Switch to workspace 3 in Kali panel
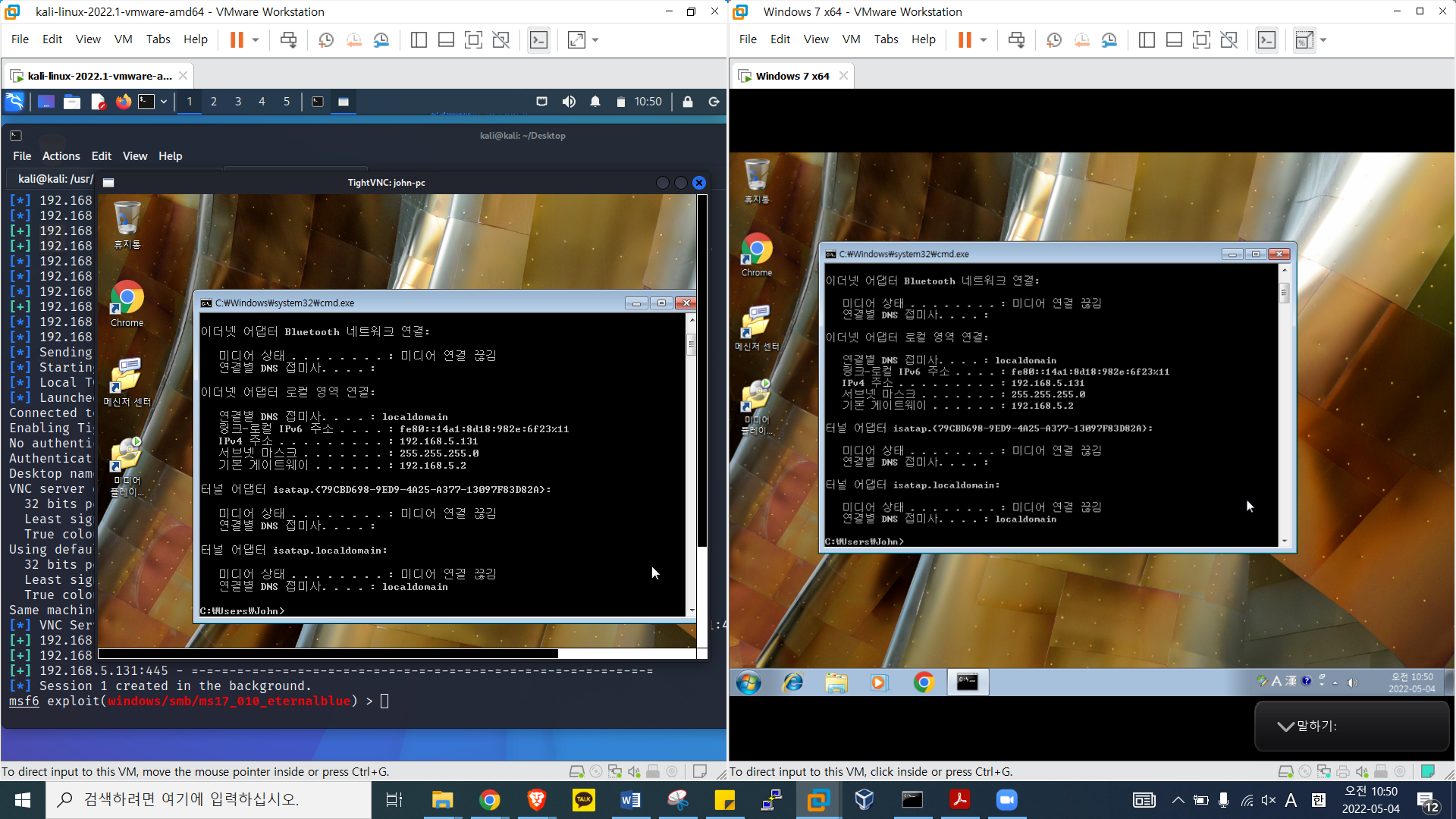1456x819 pixels. click(238, 102)
